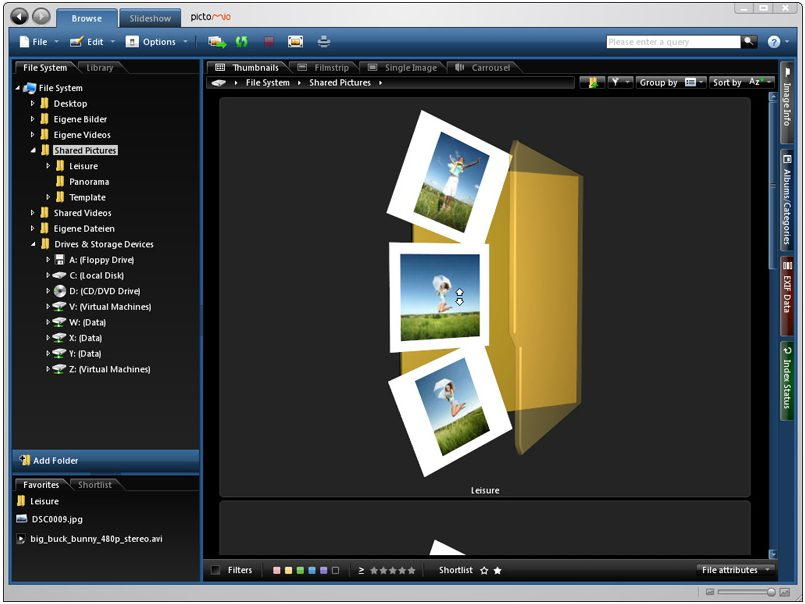This screenshot has height=604, width=805.
Task: Switch to Filmstrip view tab
Action: tap(317, 68)
